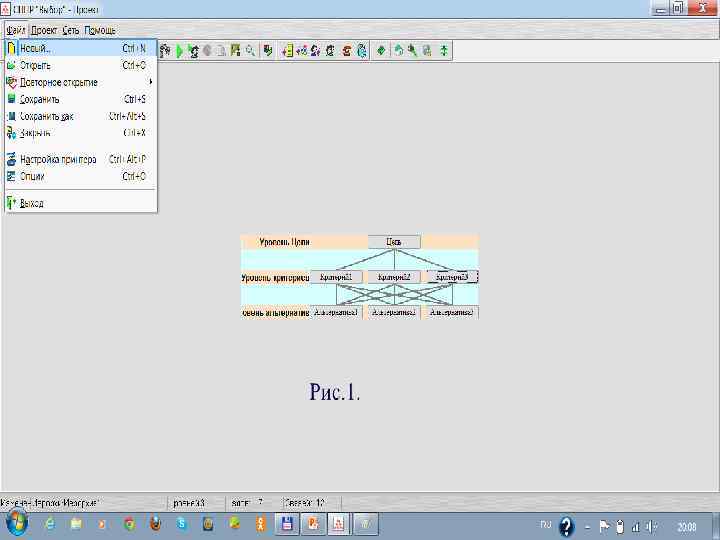Choose Сохранить как in the Файл menu
The width and height of the screenshot is (720, 540).
coord(81,116)
